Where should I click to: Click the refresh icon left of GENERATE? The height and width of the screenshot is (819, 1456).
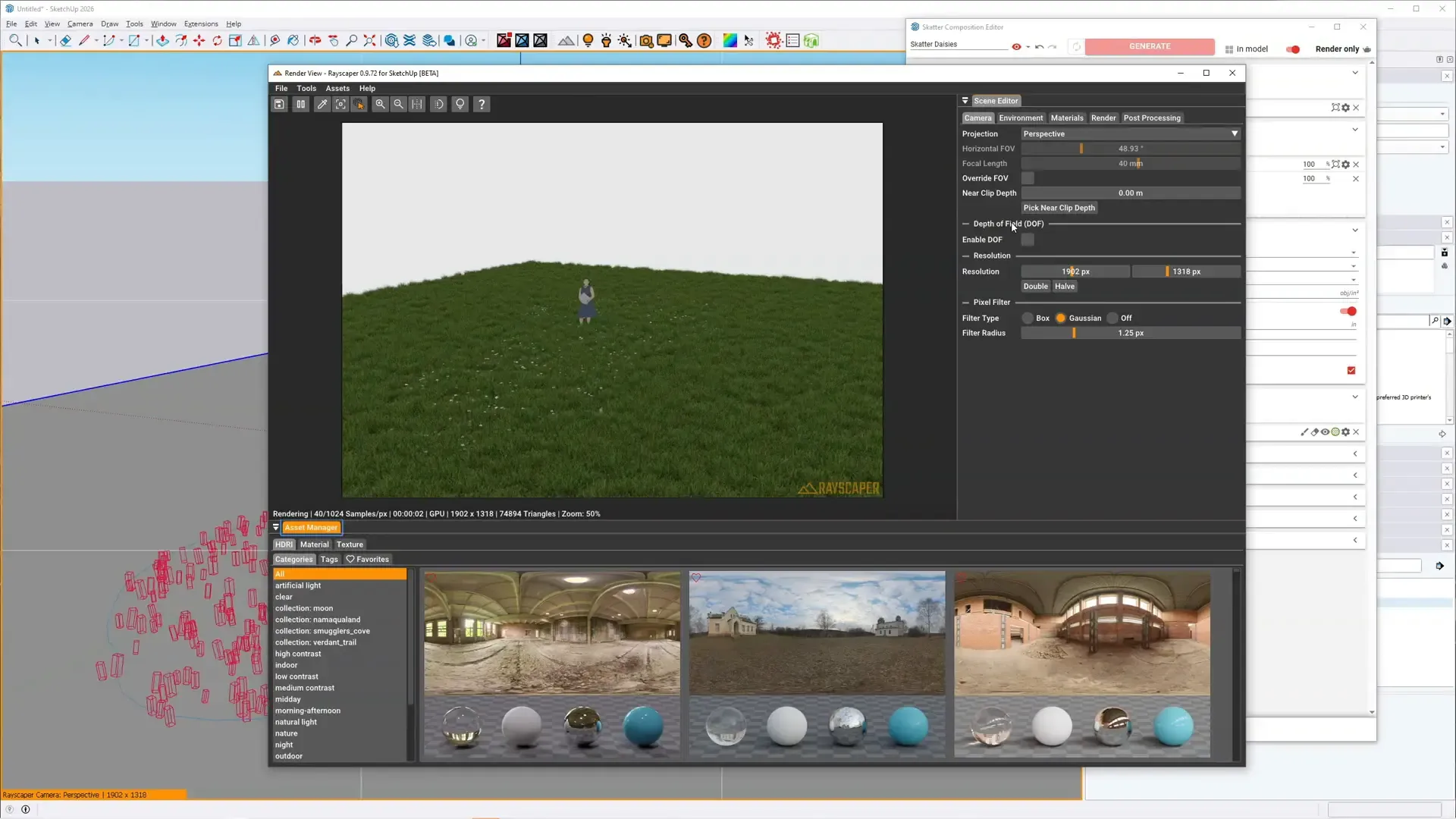coord(1076,47)
